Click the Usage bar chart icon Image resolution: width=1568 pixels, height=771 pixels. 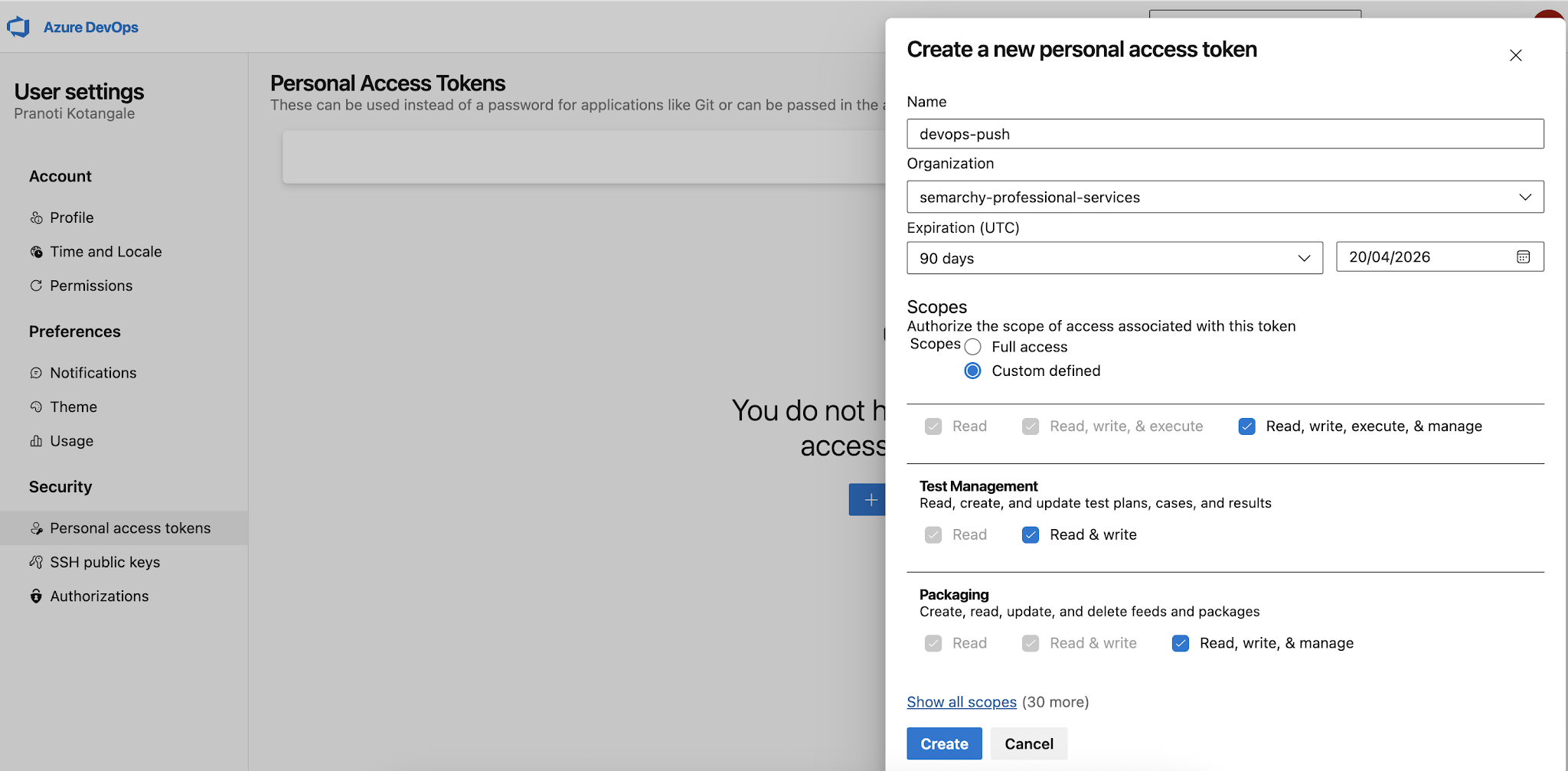[x=36, y=441]
